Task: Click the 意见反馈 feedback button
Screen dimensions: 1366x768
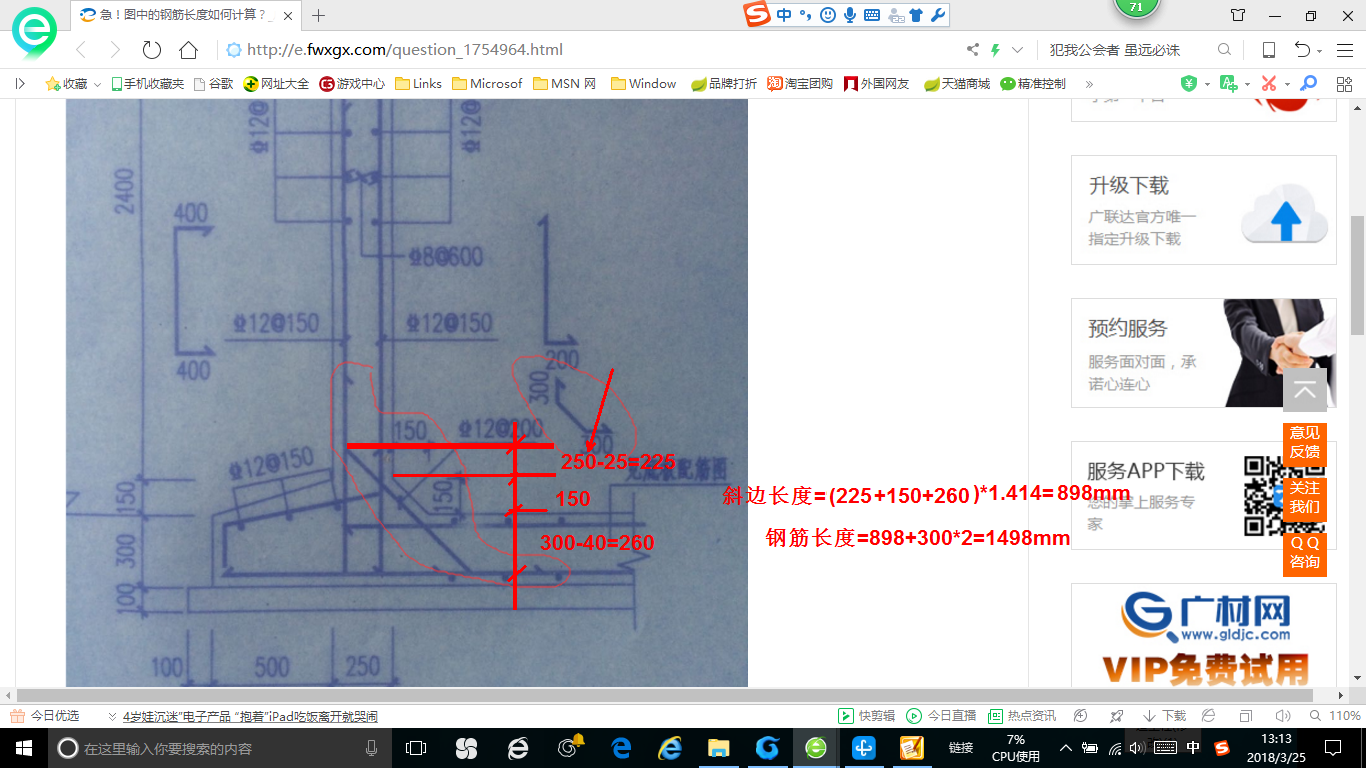Action: pos(1305,442)
